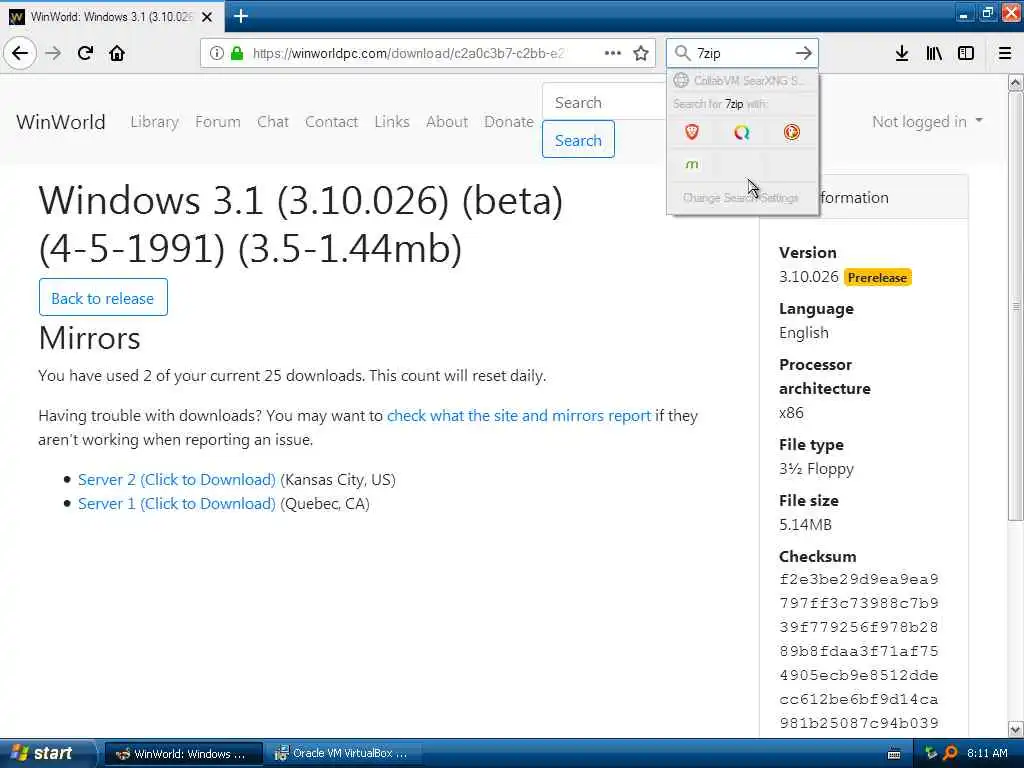The height and width of the screenshot is (768, 1024).
Task: Open the downloads panel
Action: pyautogui.click(x=901, y=53)
